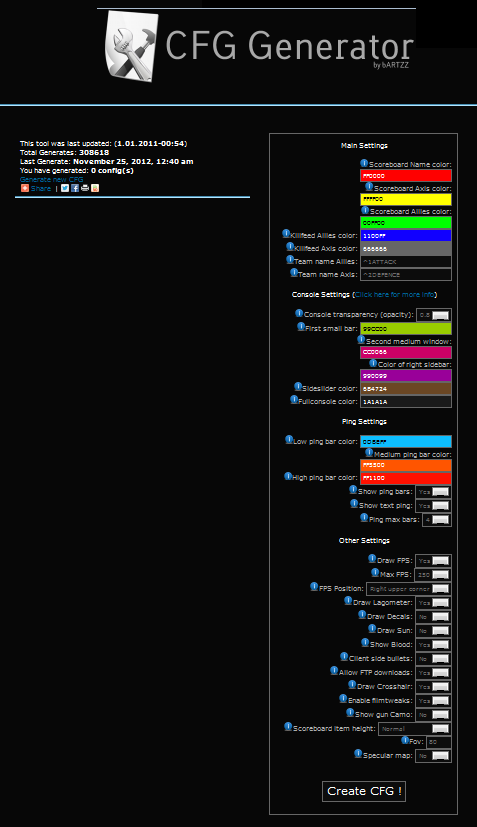Click the Twitter share icon
Viewport: 477px width, 827px height.
coord(65,188)
